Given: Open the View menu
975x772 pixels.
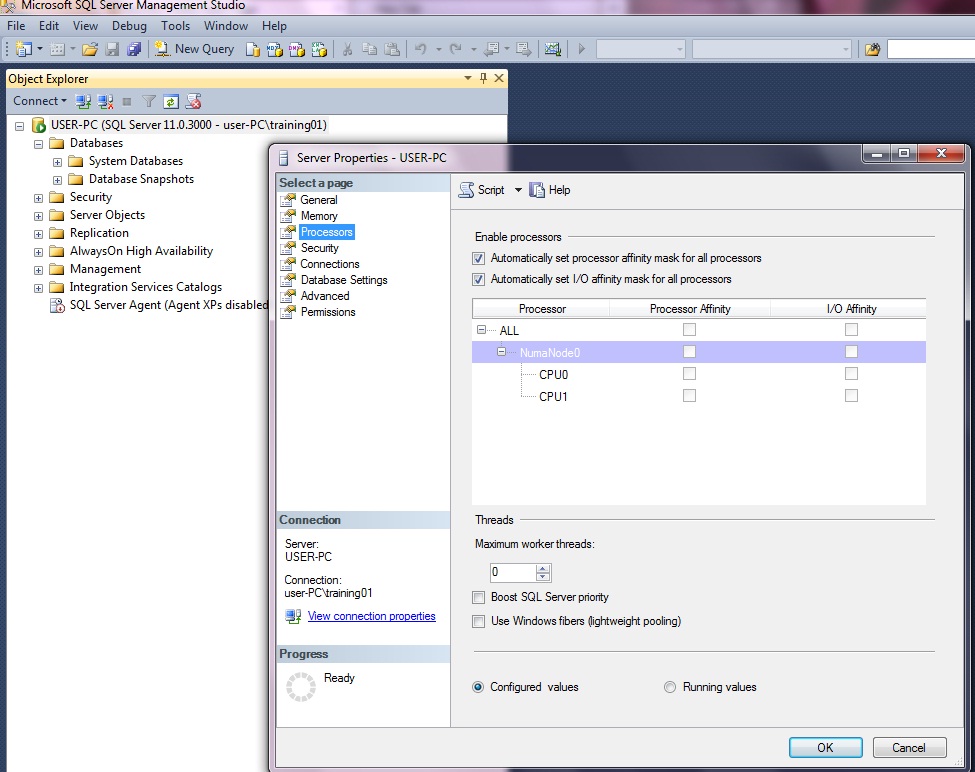Looking at the screenshot, I should pyautogui.click(x=85, y=25).
